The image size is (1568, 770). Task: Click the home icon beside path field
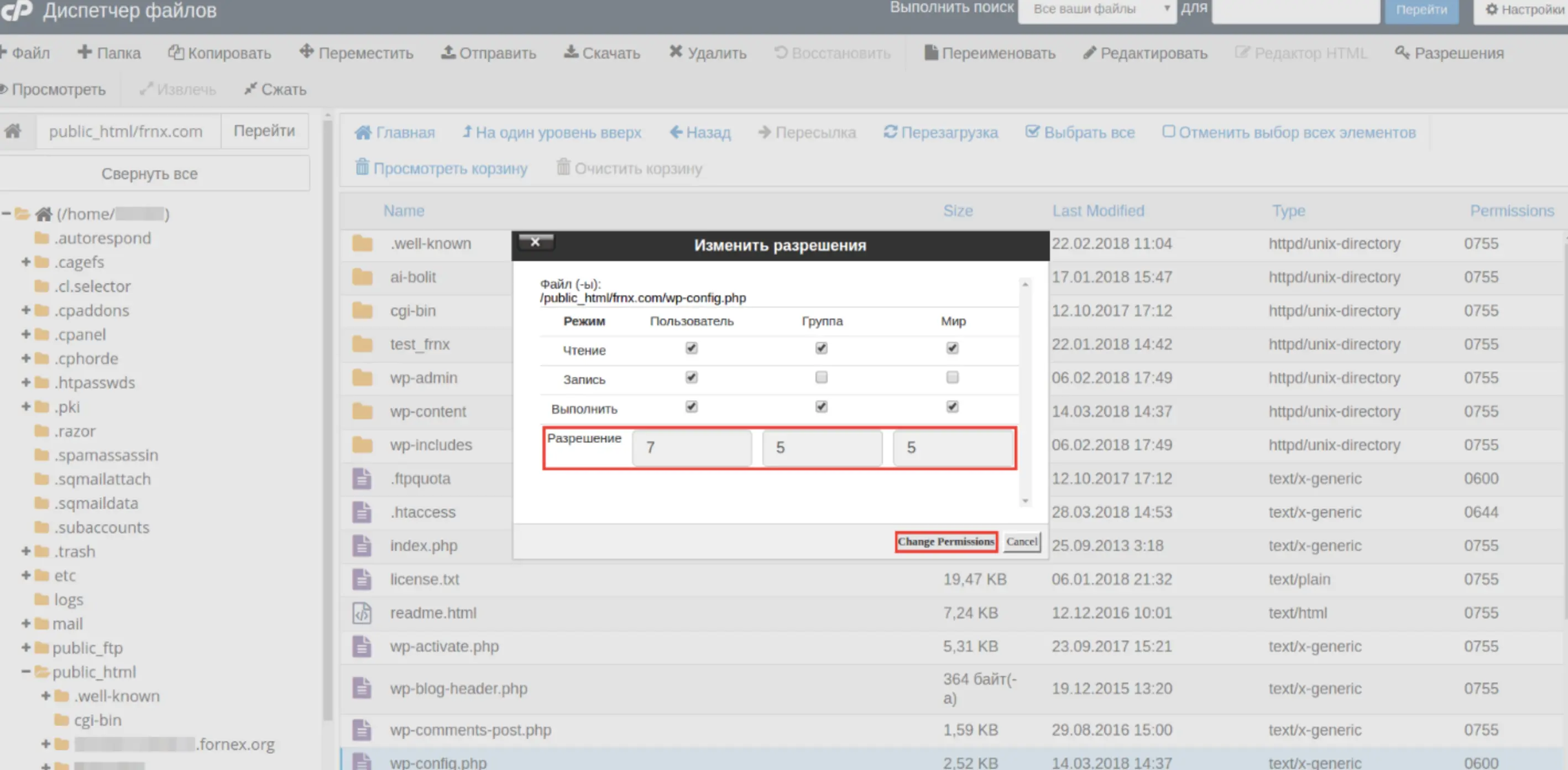pyautogui.click(x=13, y=131)
